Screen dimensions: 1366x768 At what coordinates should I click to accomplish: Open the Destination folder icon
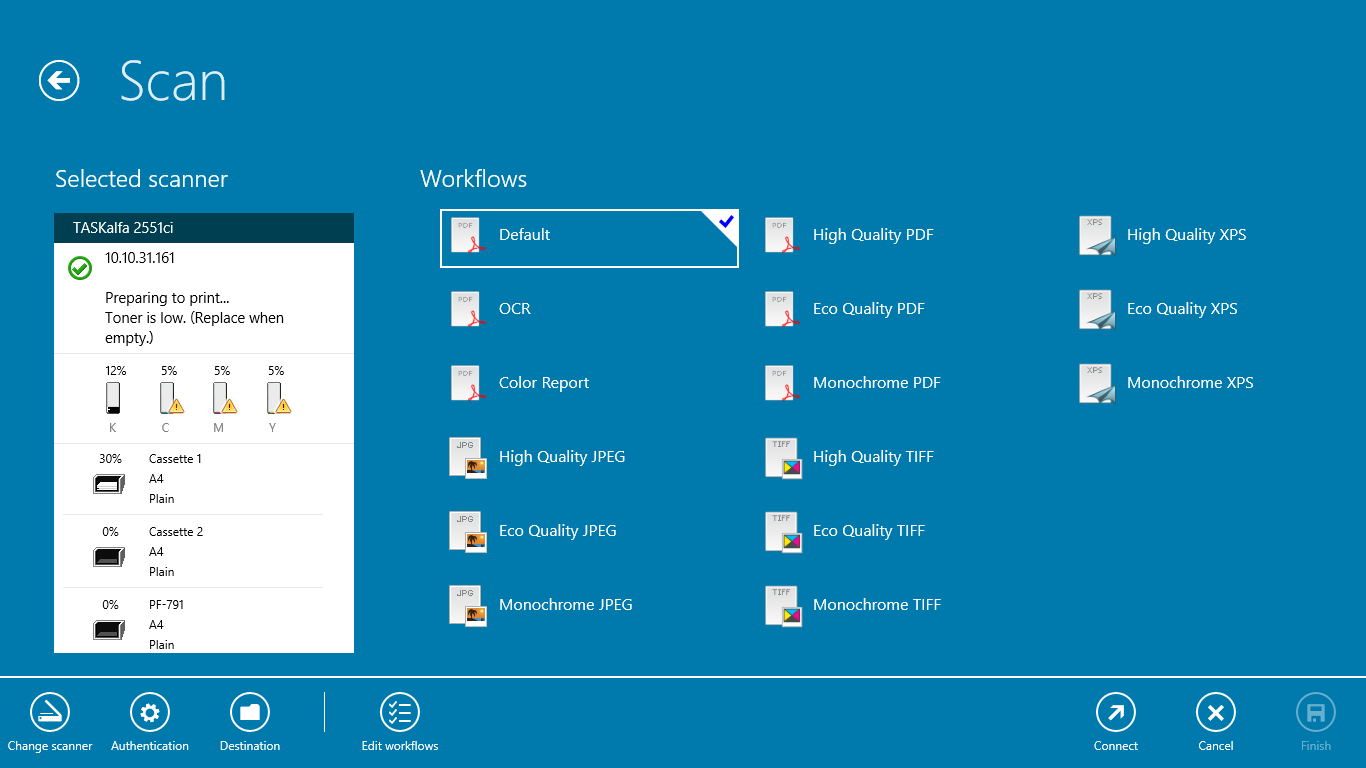coord(249,712)
